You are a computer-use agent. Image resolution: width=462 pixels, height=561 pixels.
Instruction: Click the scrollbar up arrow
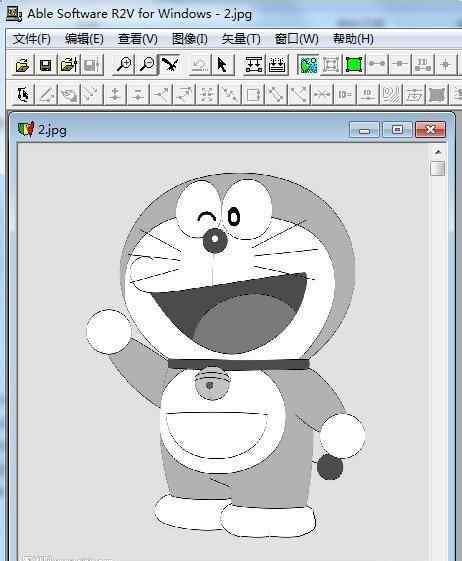(438, 152)
